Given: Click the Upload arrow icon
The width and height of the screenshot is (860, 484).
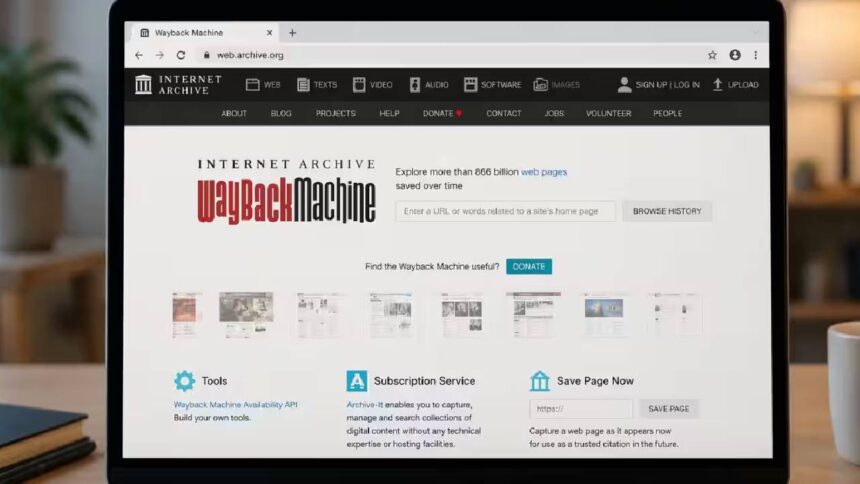Looking at the screenshot, I should point(717,85).
